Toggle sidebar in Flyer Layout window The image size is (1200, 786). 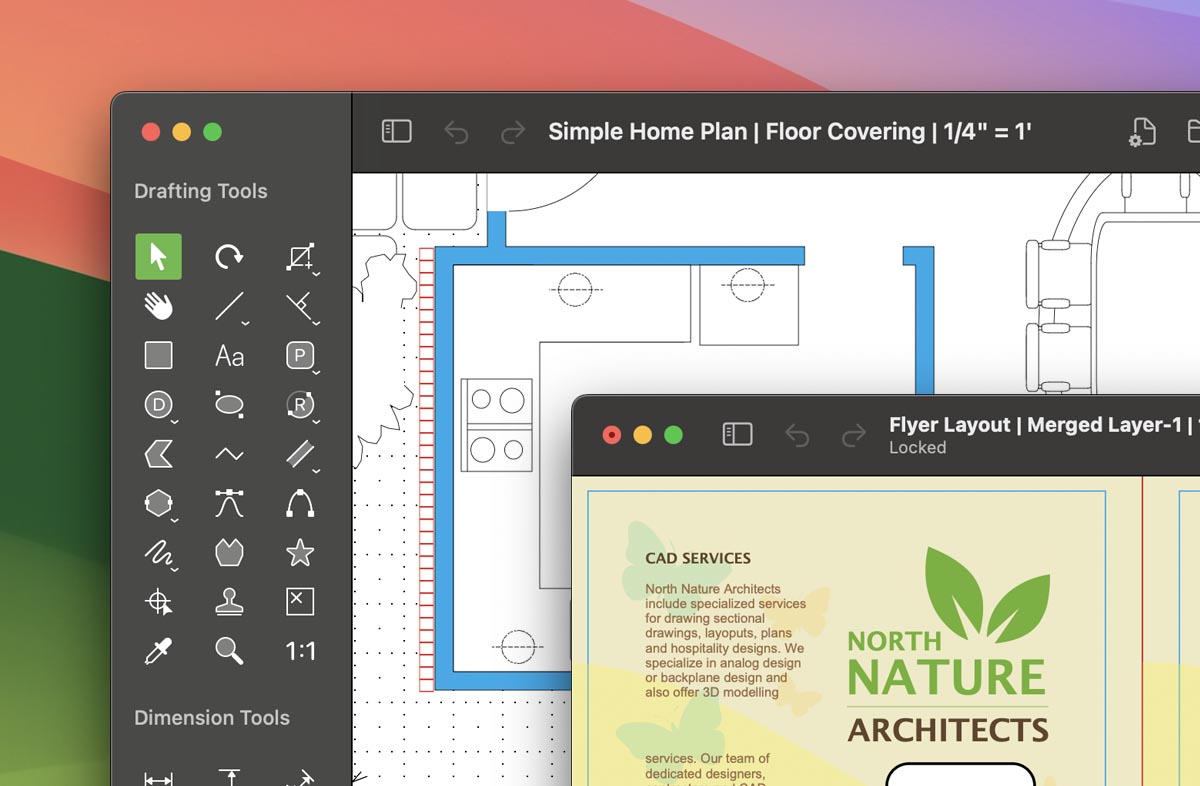point(737,434)
